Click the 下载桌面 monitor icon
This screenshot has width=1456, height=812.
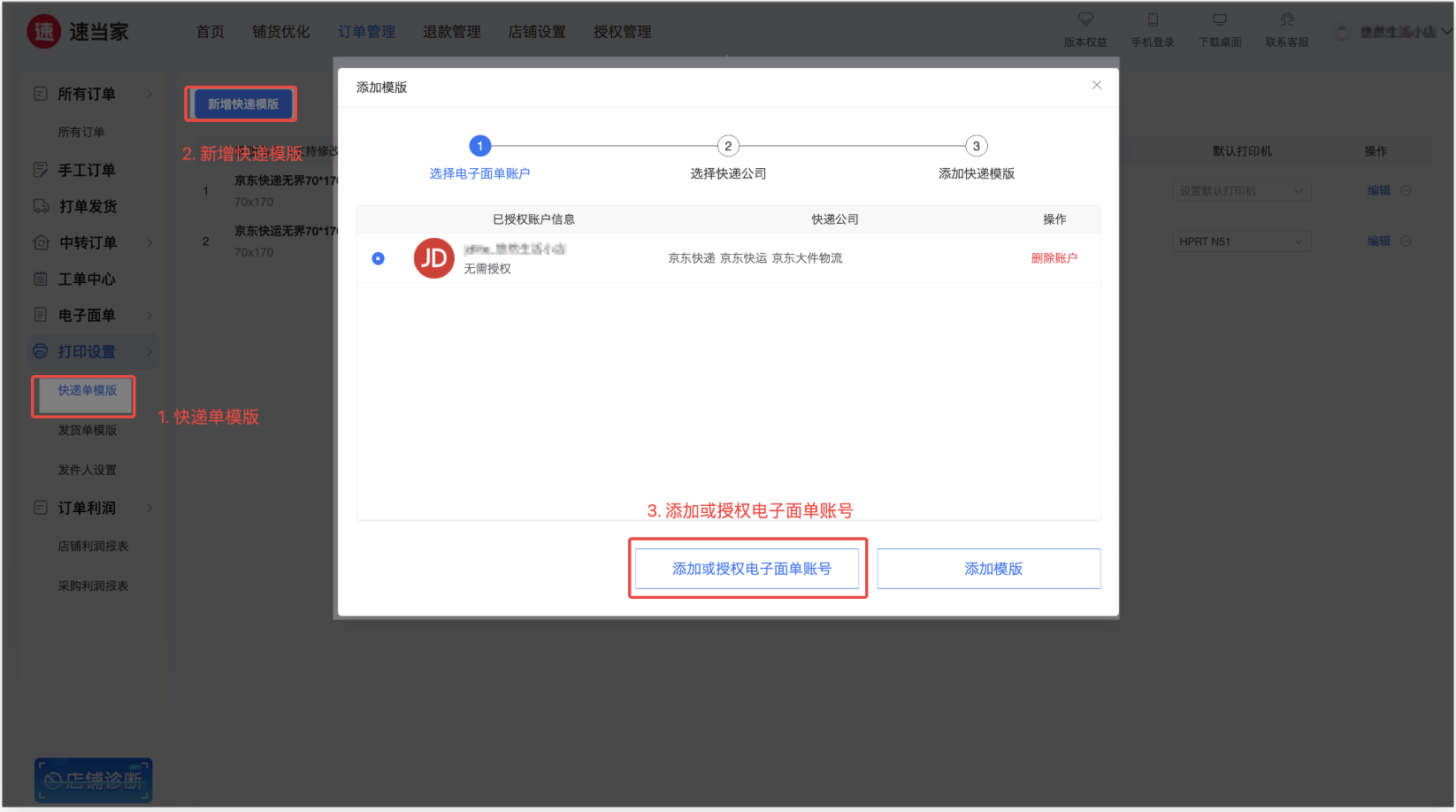[1220, 19]
